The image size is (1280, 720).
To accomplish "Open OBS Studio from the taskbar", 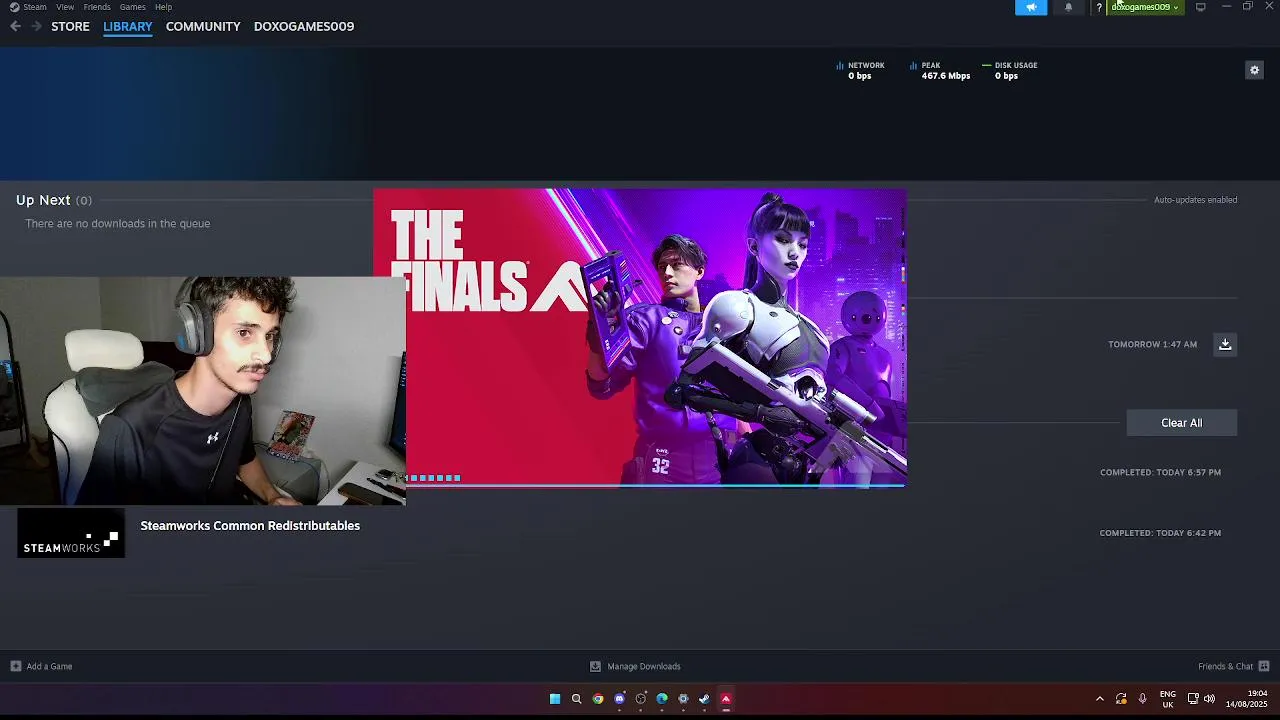I will point(641,699).
